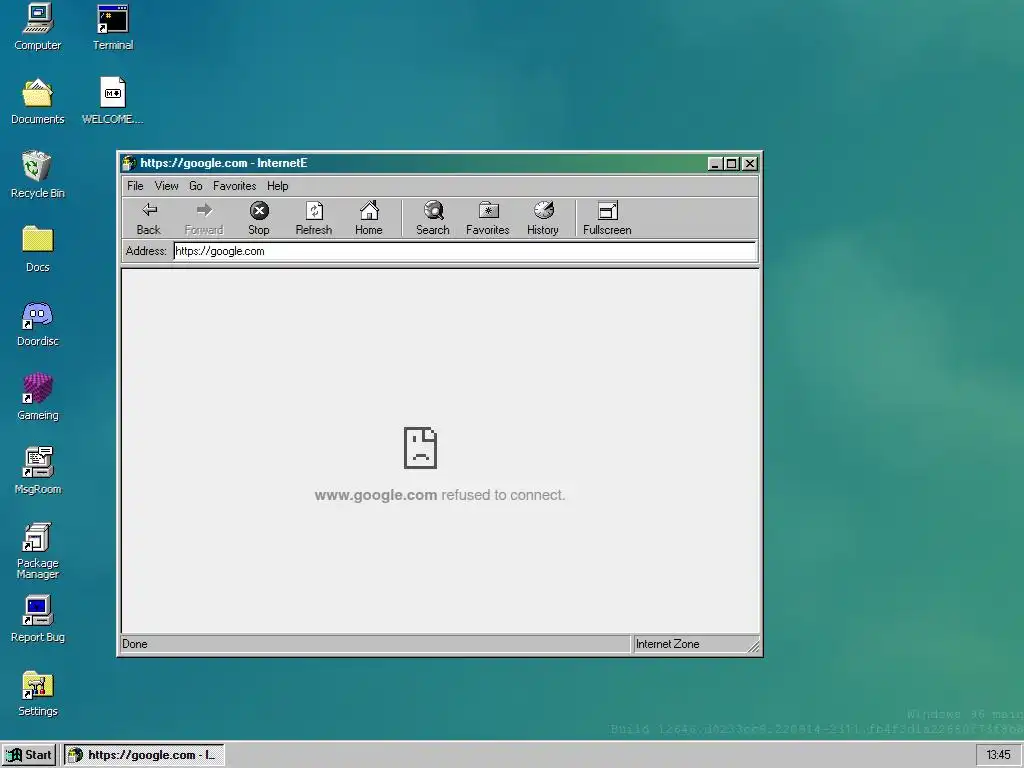Open the Start menu
The width and height of the screenshot is (1024, 768).
tap(29, 755)
